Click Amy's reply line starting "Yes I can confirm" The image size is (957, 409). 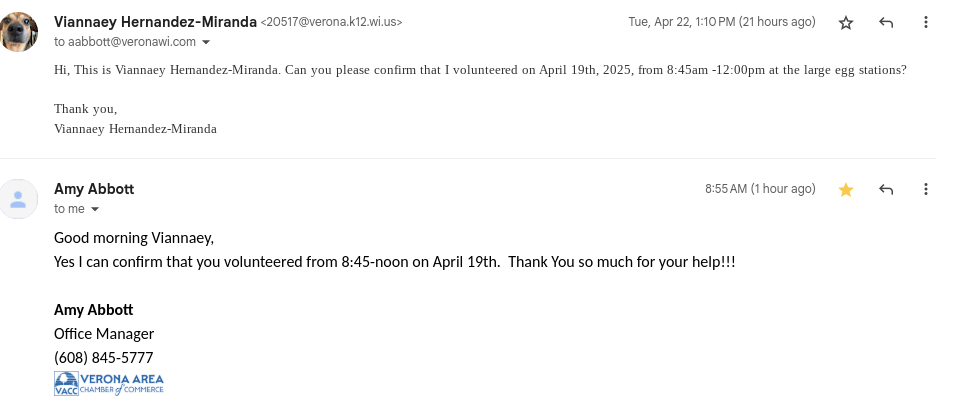pos(394,262)
